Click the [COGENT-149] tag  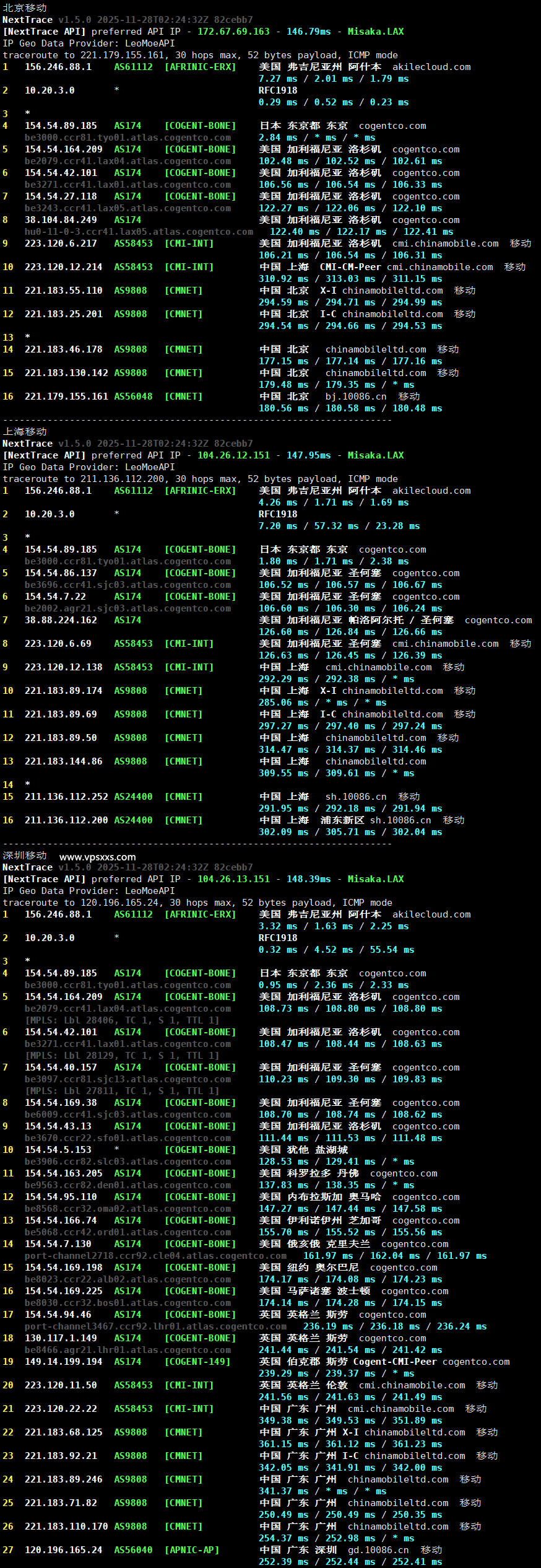[x=197, y=1362]
